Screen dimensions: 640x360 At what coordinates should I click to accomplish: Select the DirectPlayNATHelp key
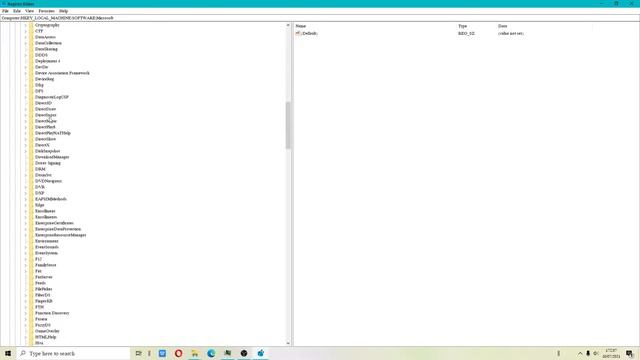[53, 133]
